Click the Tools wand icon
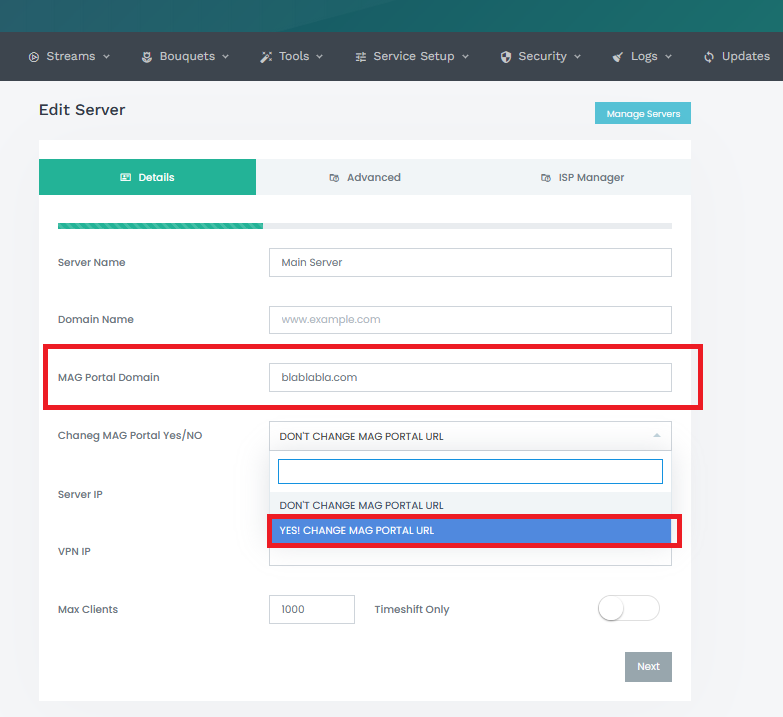The height and width of the screenshot is (717, 783). pos(266,57)
